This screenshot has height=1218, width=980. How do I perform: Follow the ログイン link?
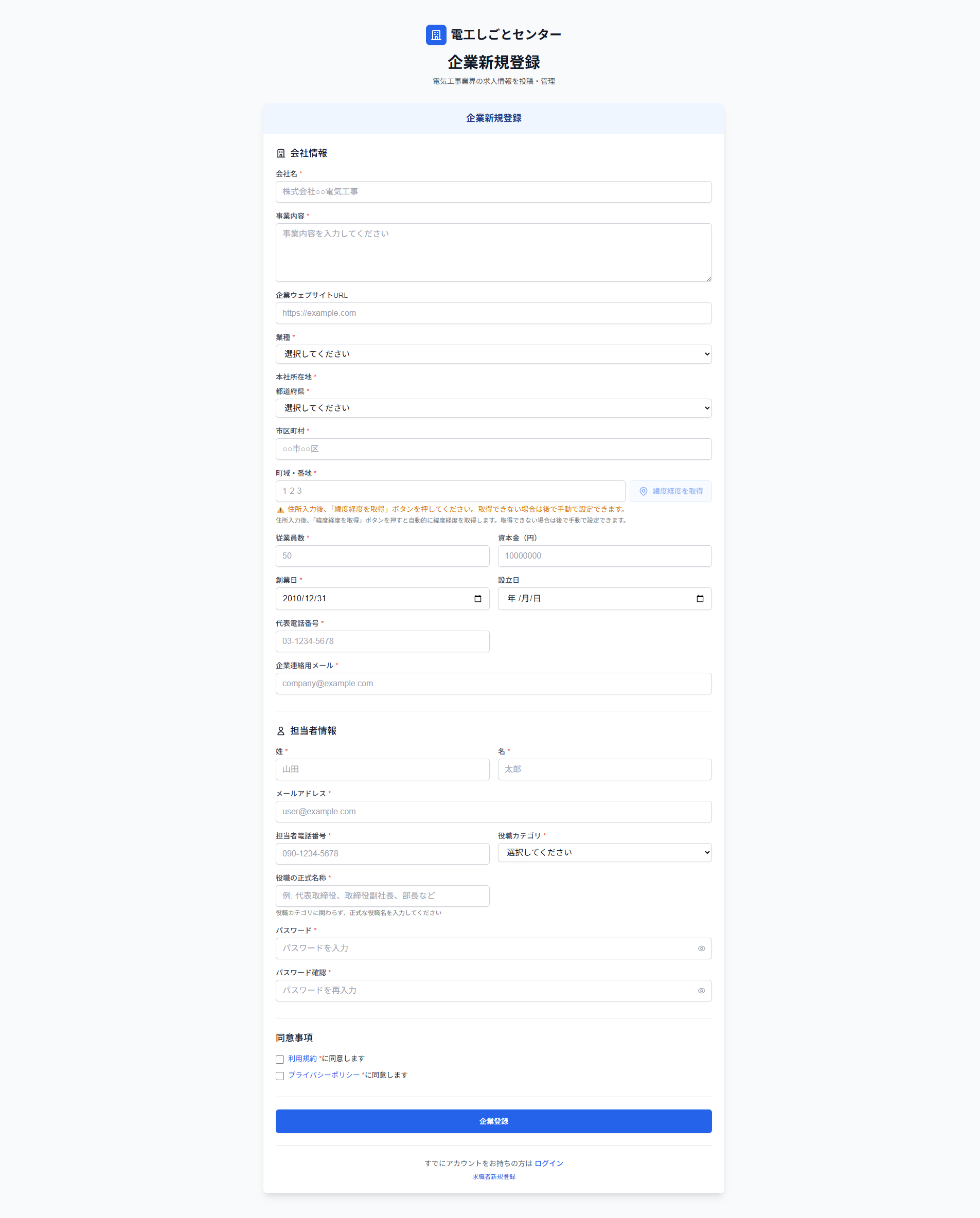[x=548, y=1163]
